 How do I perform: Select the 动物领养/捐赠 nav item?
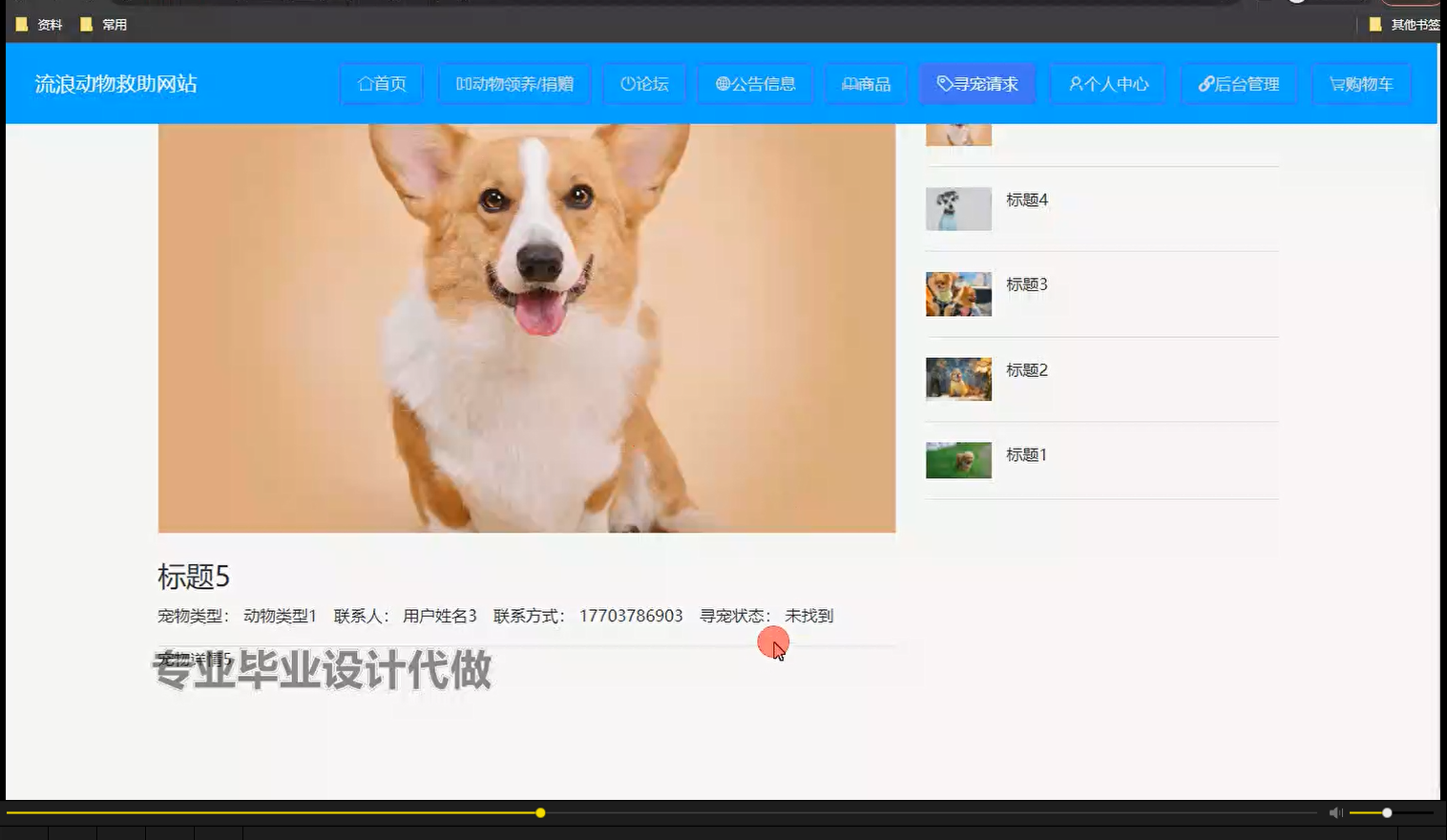point(514,83)
